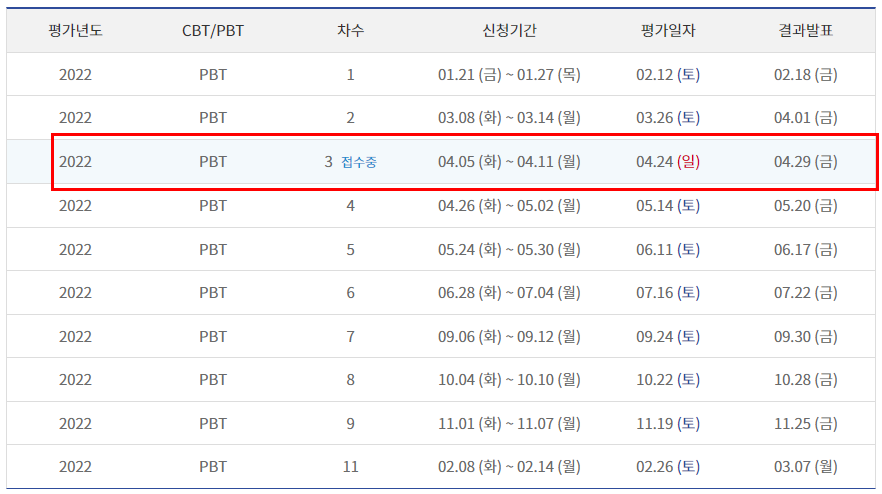The width and height of the screenshot is (882, 494).
Task: Click round number 6 in 차수 column
Action: (x=350, y=293)
